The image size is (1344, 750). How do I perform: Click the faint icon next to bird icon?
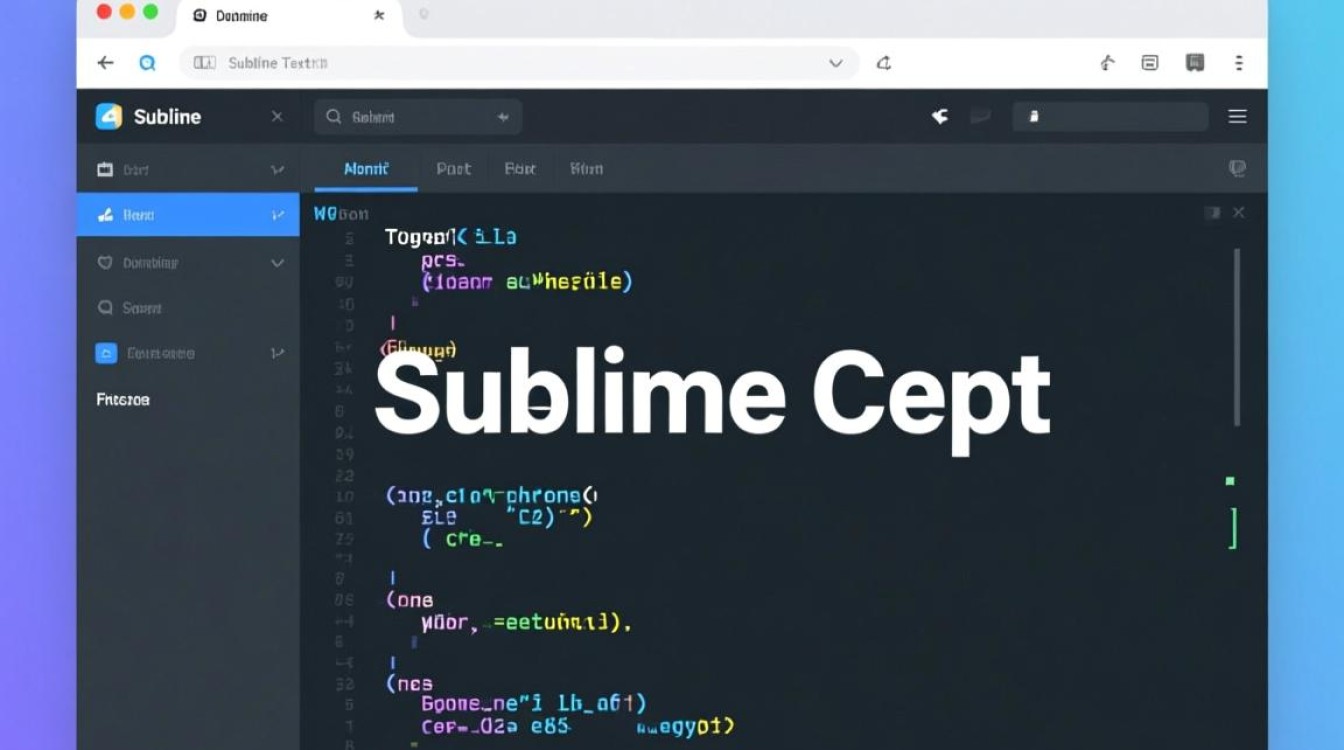click(x=980, y=117)
